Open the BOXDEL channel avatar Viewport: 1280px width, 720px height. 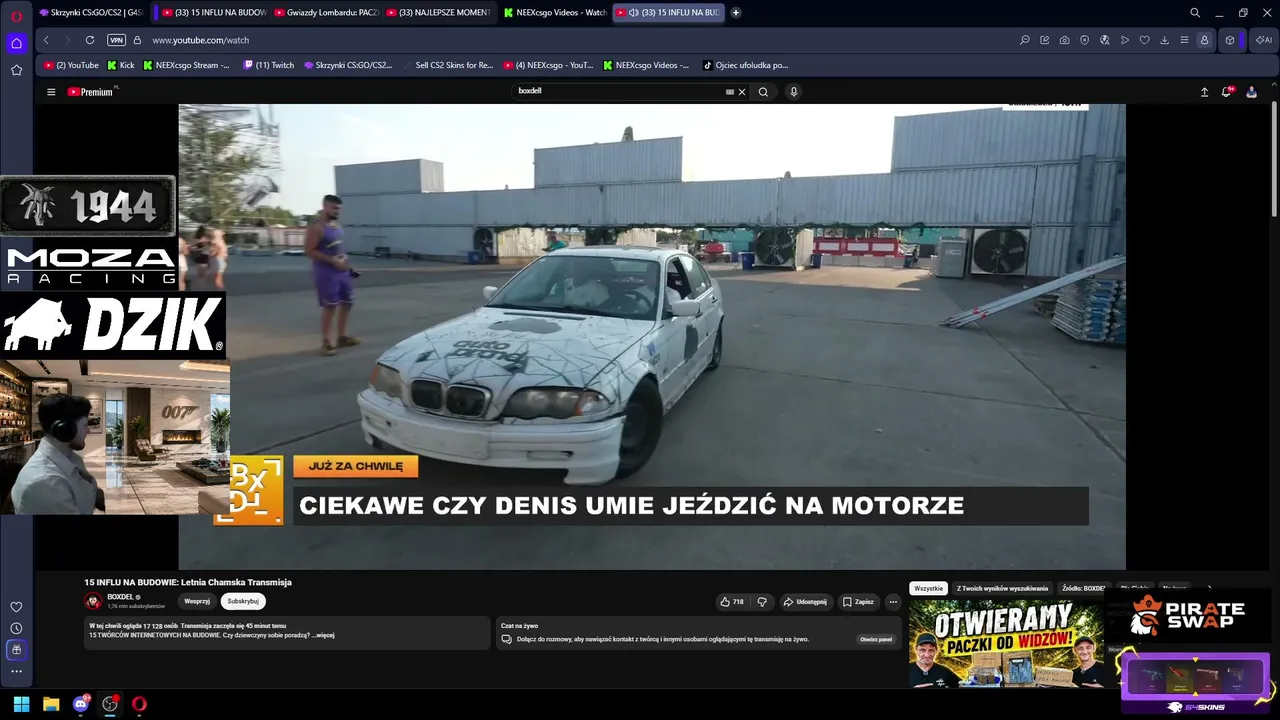(x=93, y=601)
